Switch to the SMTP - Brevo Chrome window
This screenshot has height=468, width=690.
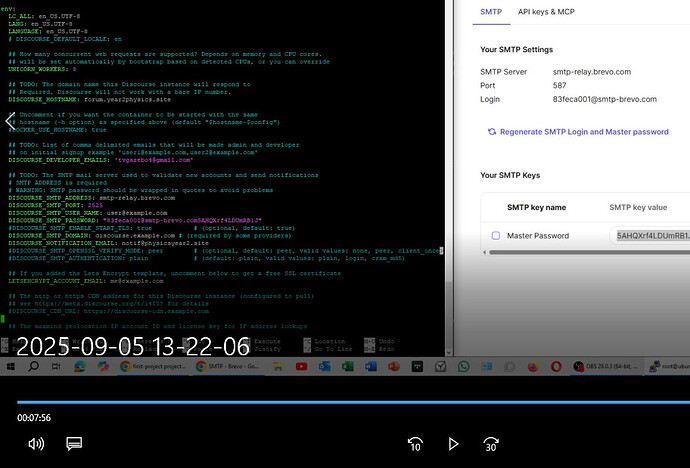coord(229,366)
